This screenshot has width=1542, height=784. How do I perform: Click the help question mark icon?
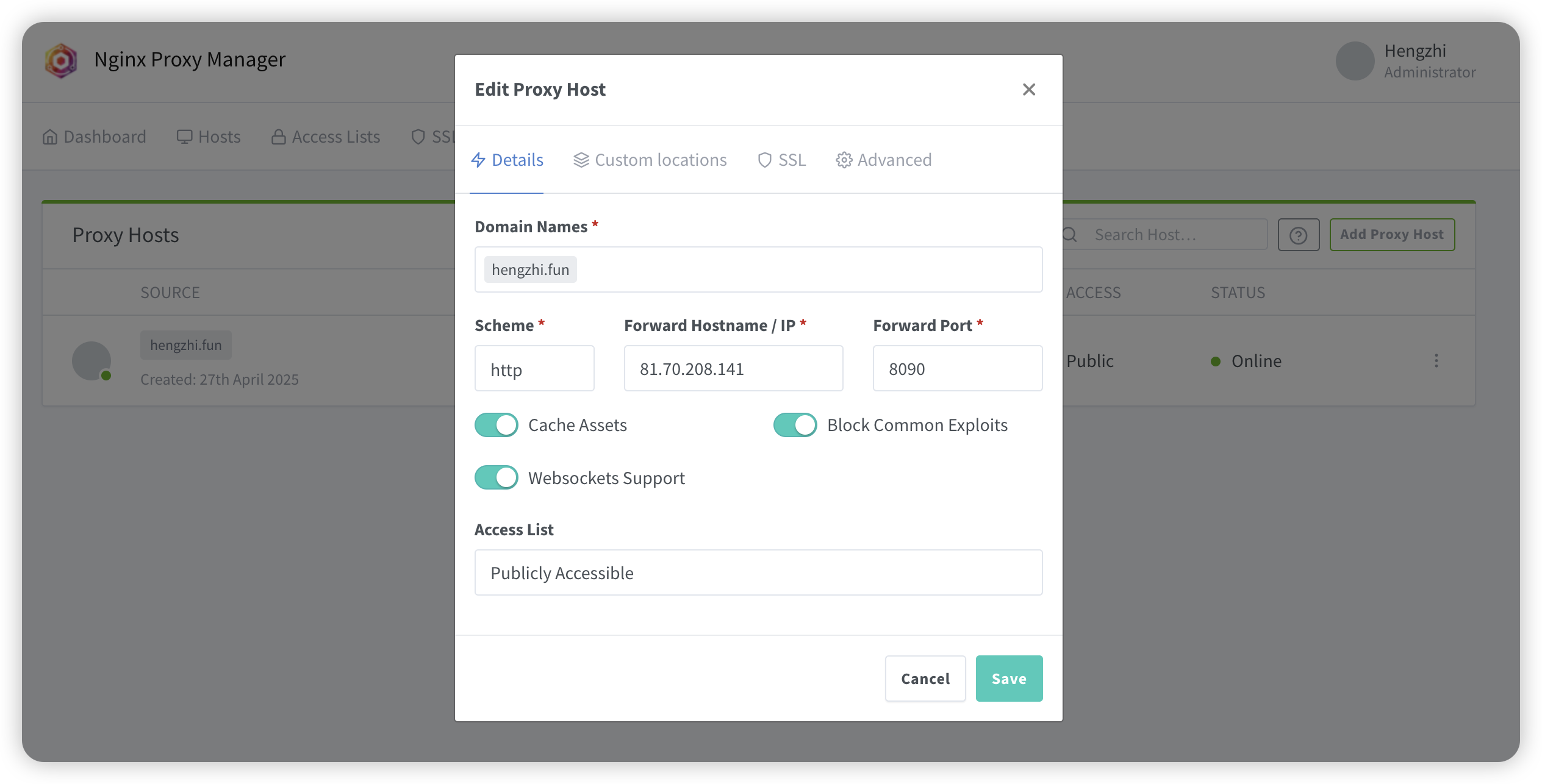click(x=1298, y=235)
